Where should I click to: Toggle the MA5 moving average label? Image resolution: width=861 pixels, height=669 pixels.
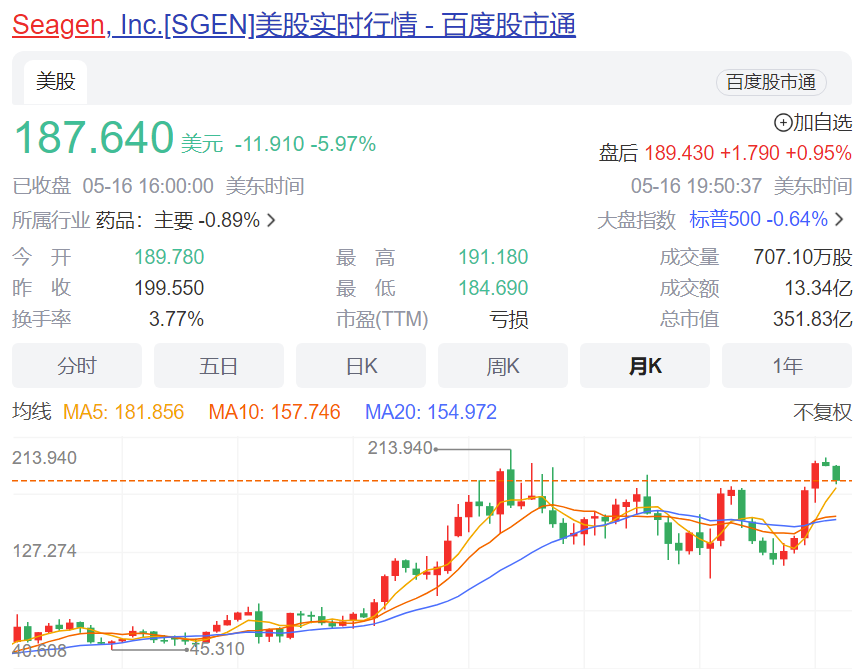[123, 412]
